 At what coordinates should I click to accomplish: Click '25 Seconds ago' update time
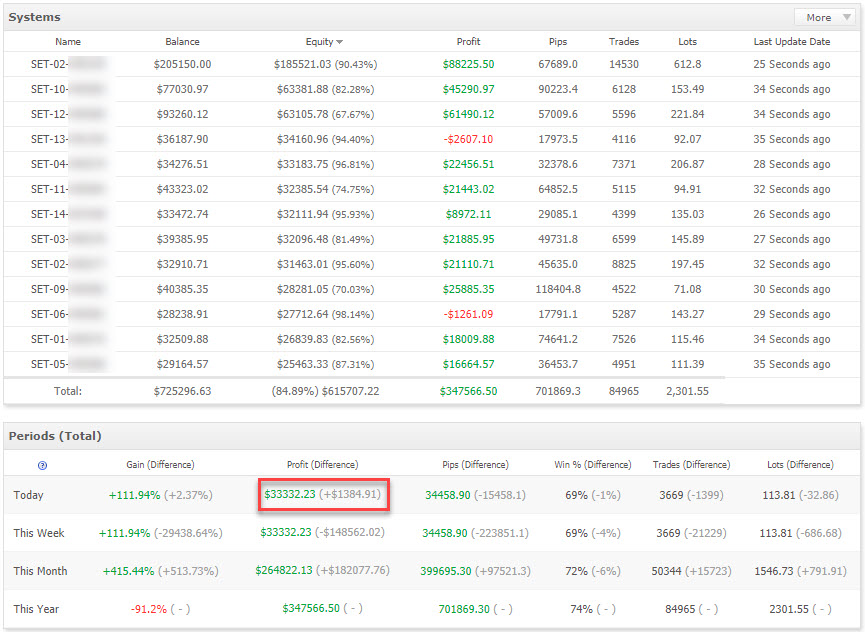coord(792,64)
